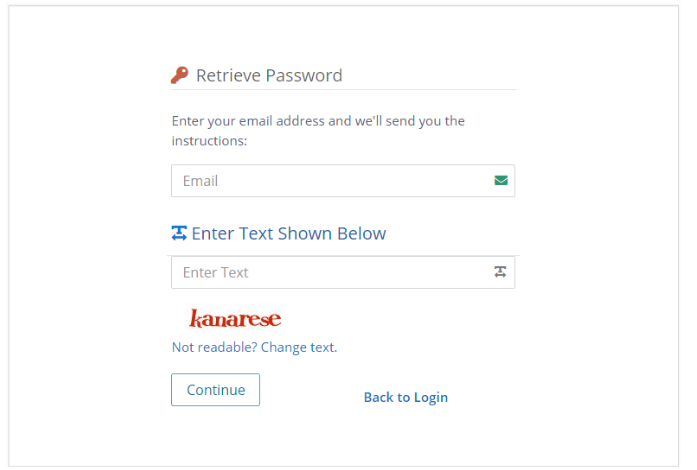Click the Not readable? text
The height and width of the screenshot is (470, 697).
(x=214, y=347)
